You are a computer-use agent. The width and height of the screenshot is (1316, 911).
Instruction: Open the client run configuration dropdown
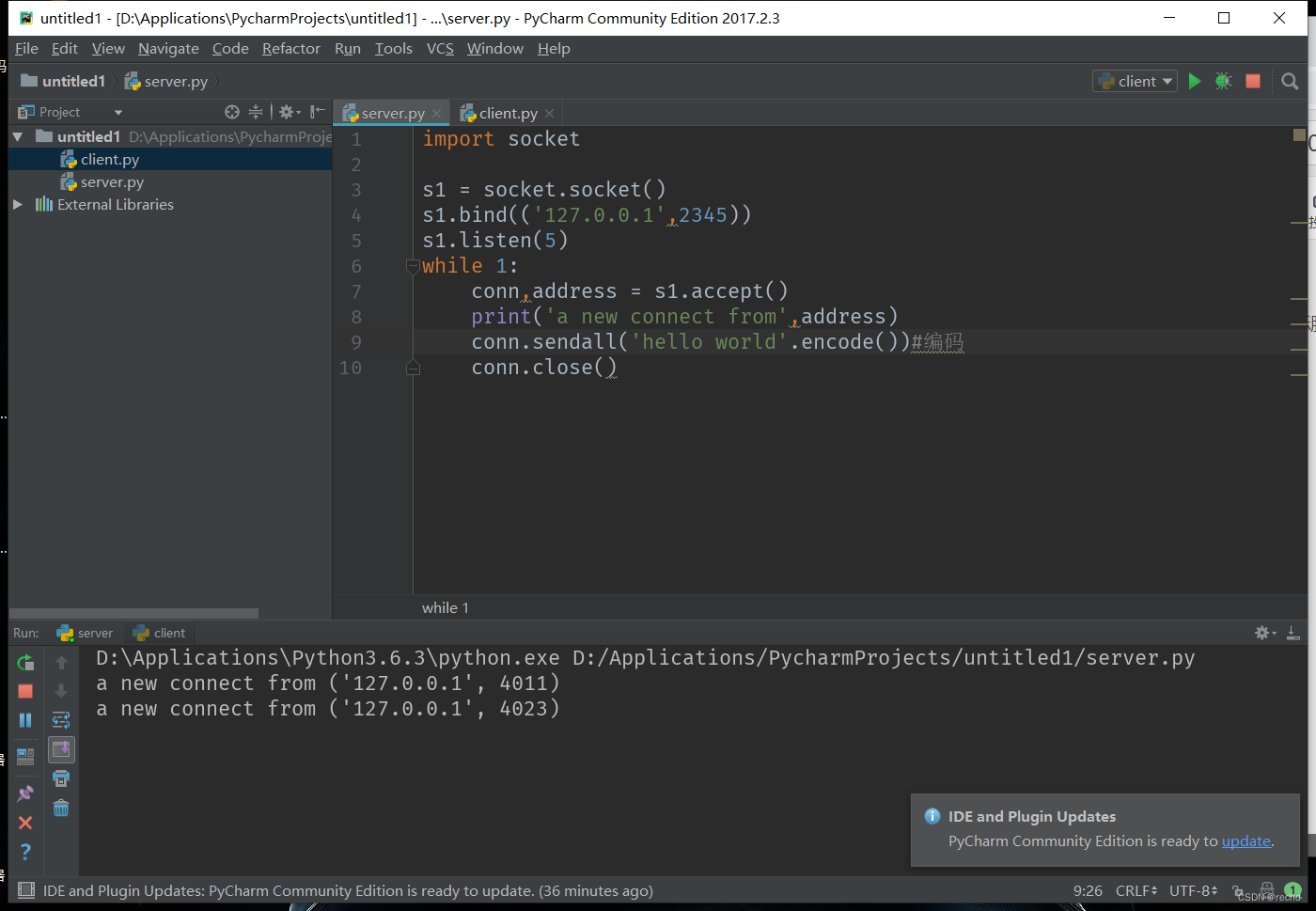tap(1136, 82)
